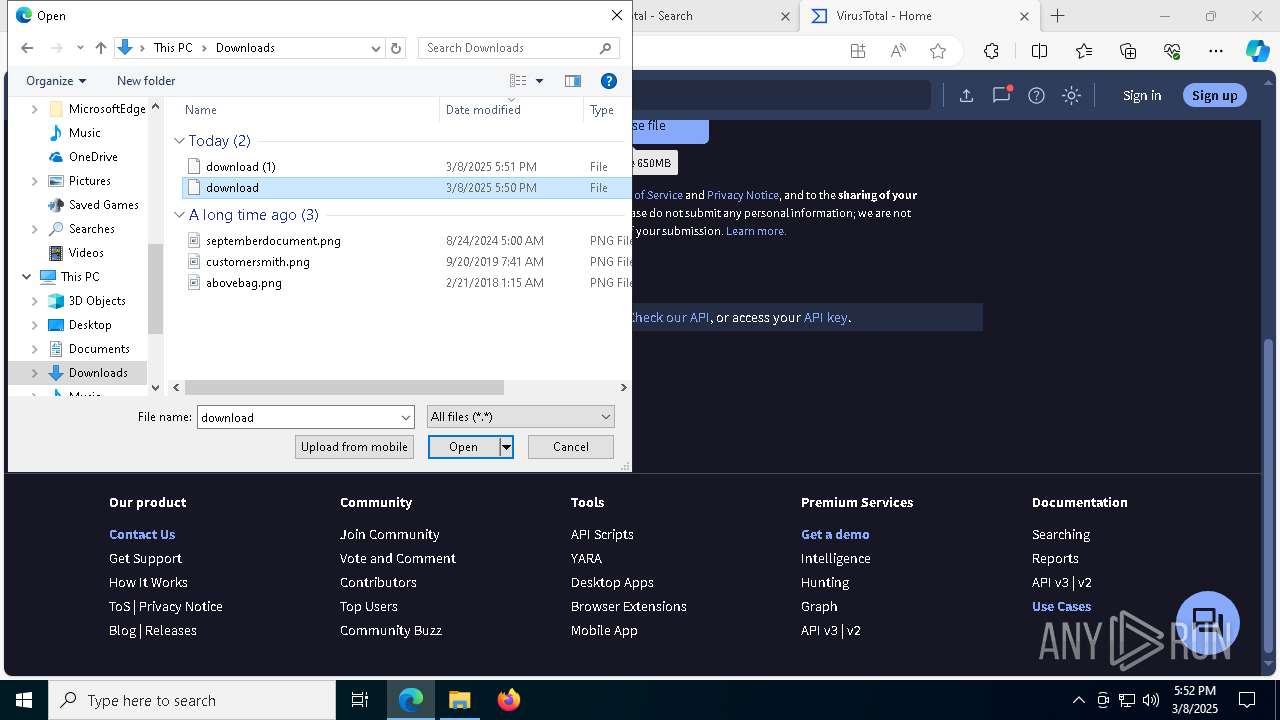The height and width of the screenshot is (720, 1280).
Task: Open VirusTotal notifications chat icon
Action: tap(1001, 95)
